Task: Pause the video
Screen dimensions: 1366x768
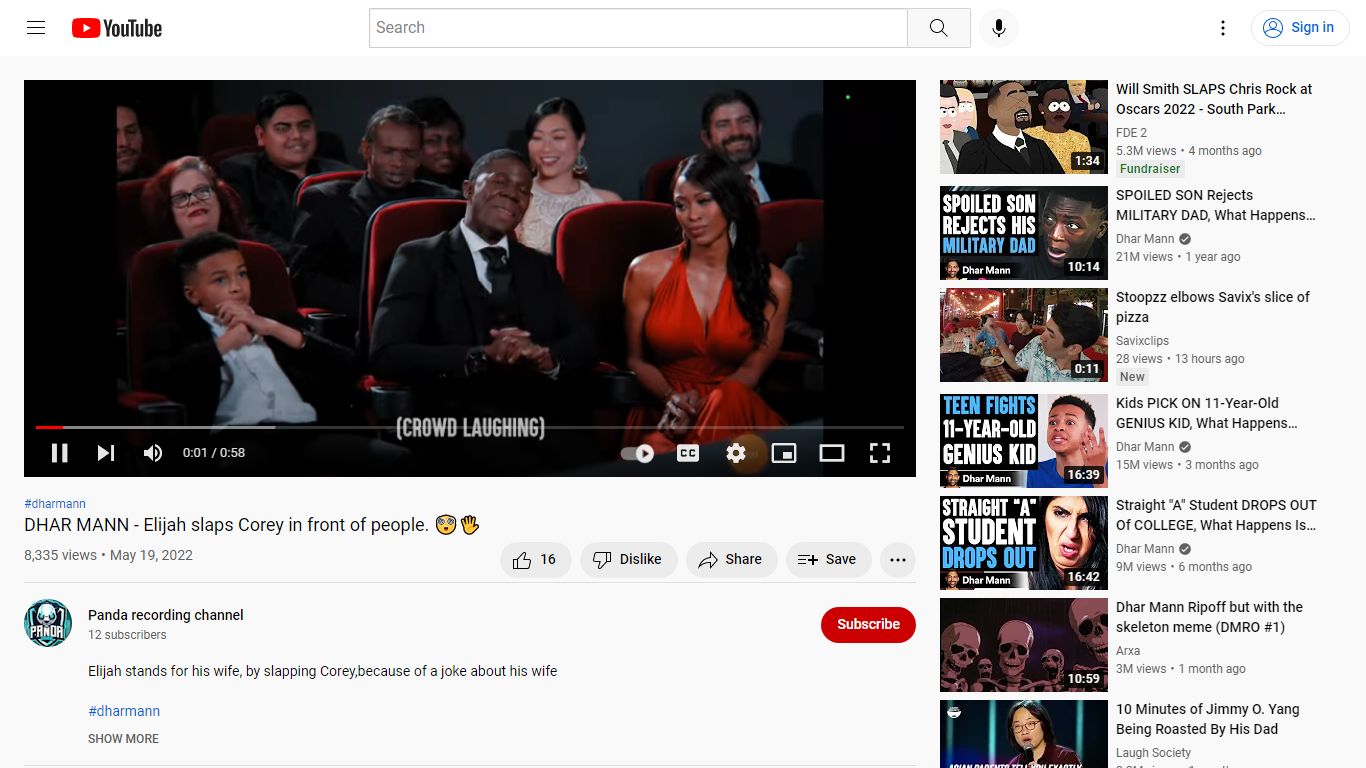Action: pyautogui.click(x=60, y=453)
